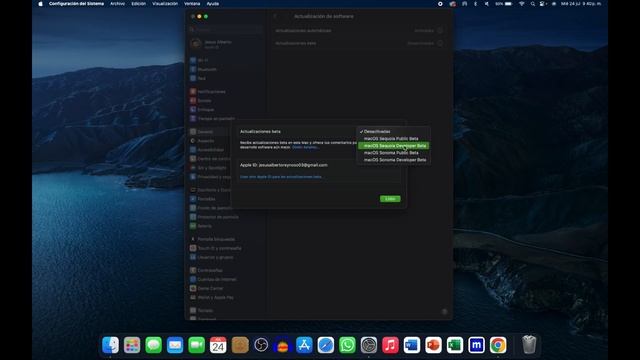
Task: Open Pantalla bloqueada in the sidebar
Action: pyautogui.click(x=226, y=239)
